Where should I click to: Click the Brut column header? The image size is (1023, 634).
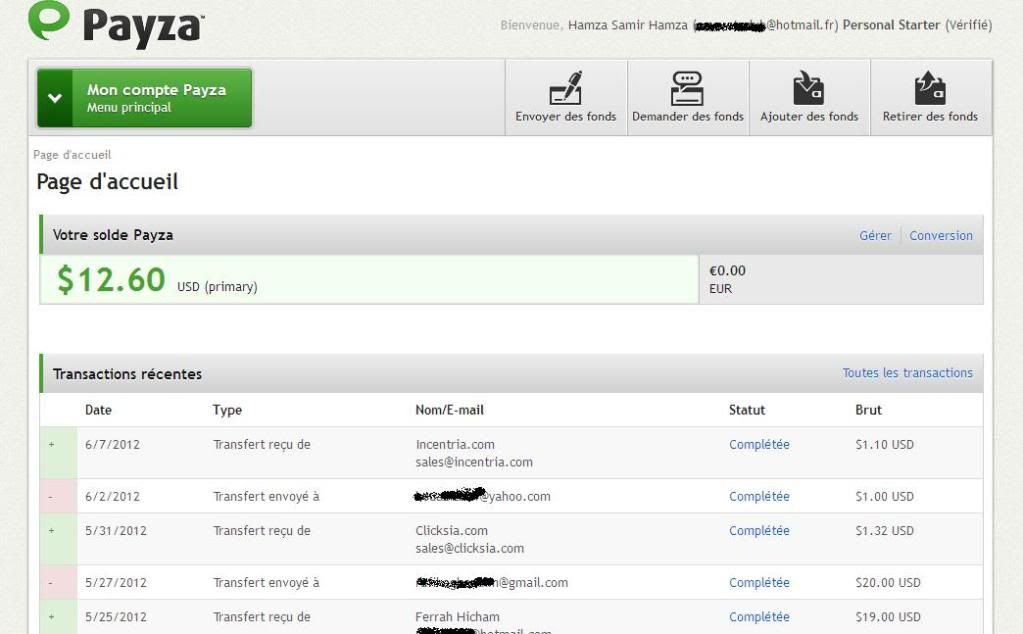[x=868, y=410]
